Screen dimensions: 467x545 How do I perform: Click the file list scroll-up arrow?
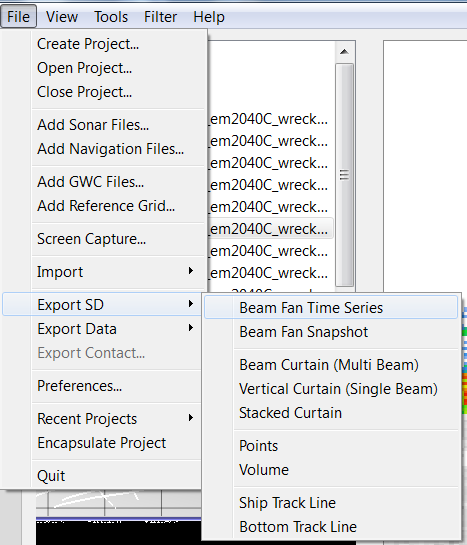coord(344,52)
